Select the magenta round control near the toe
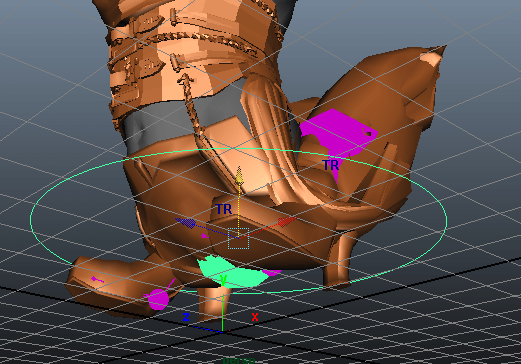 [158, 299]
